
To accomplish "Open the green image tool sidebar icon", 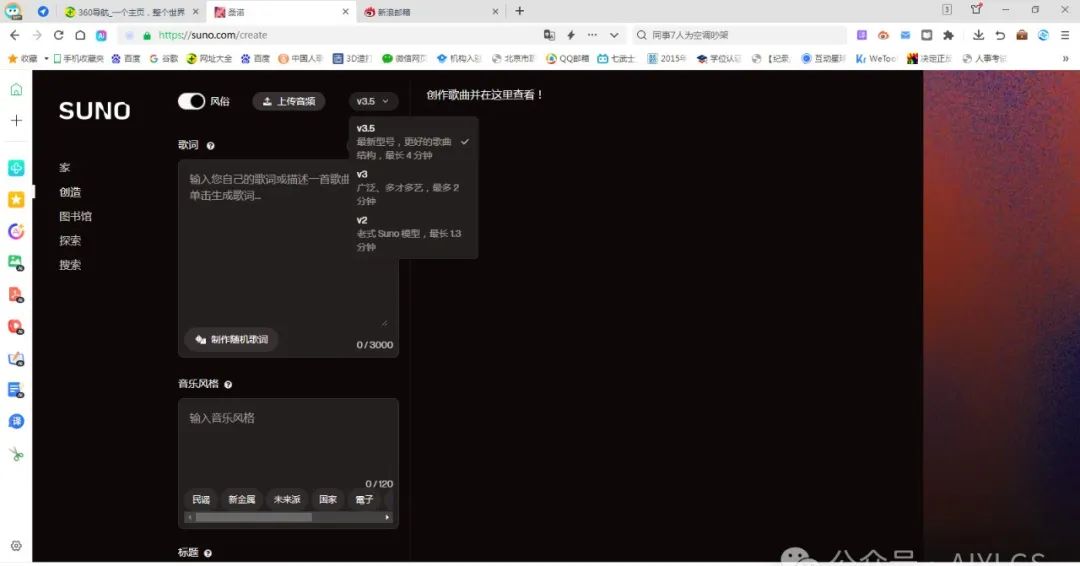I will pyautogui.click(x=16, y=262).
